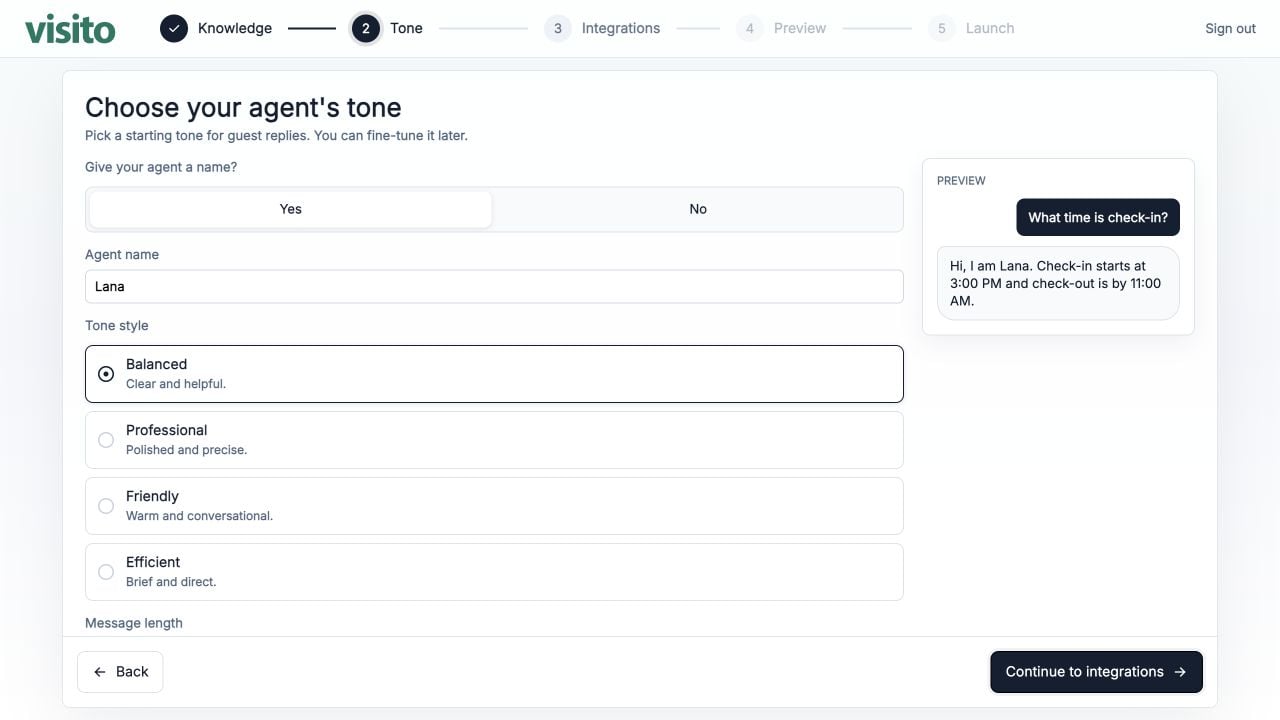Click the step 4 number circle
This screenshot has height=720, width=1280.
tap(750, 28)
